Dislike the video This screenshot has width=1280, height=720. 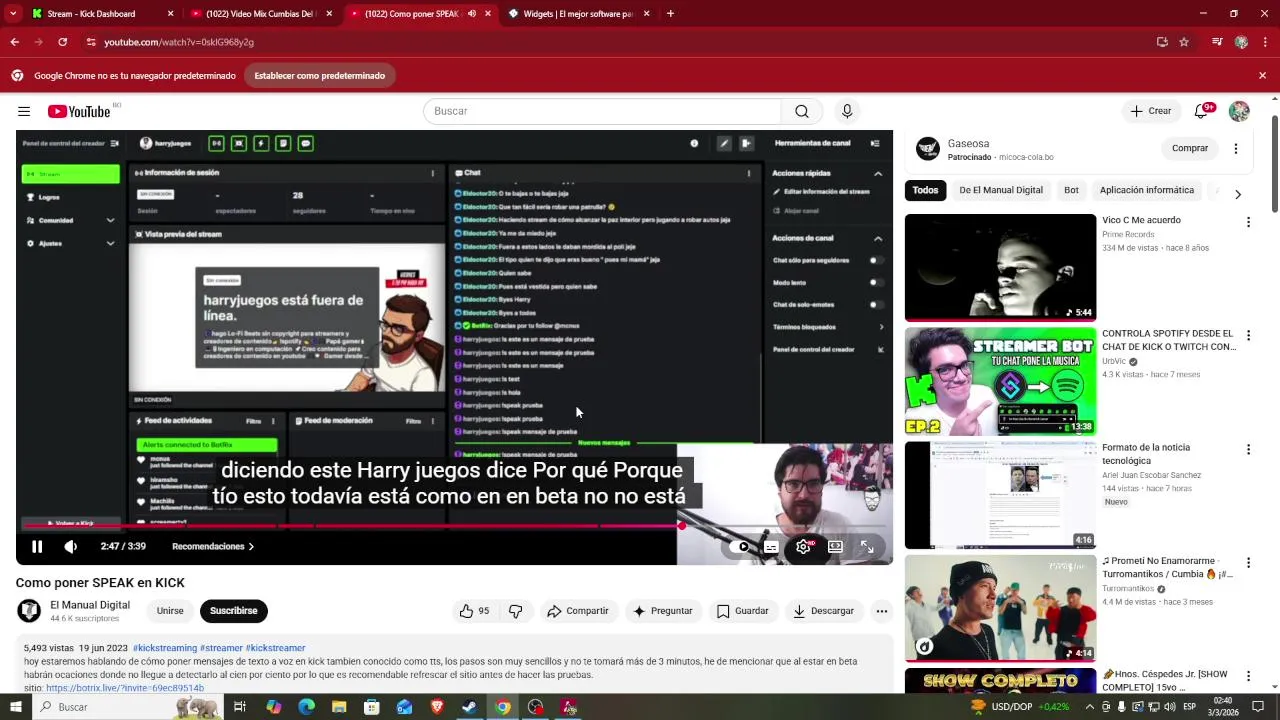coord(516,611)
